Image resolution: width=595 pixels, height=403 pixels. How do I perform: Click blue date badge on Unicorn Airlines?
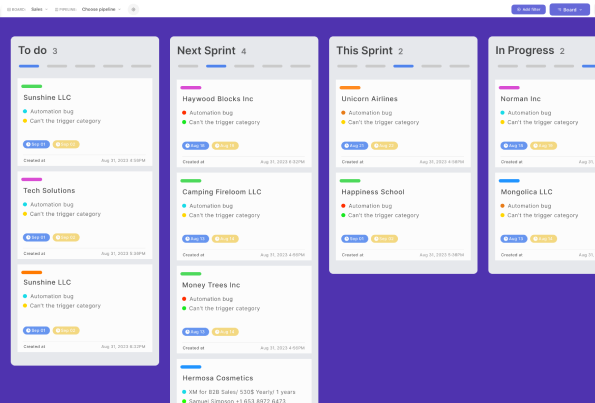pyautogui.click(x=354, y=146)
